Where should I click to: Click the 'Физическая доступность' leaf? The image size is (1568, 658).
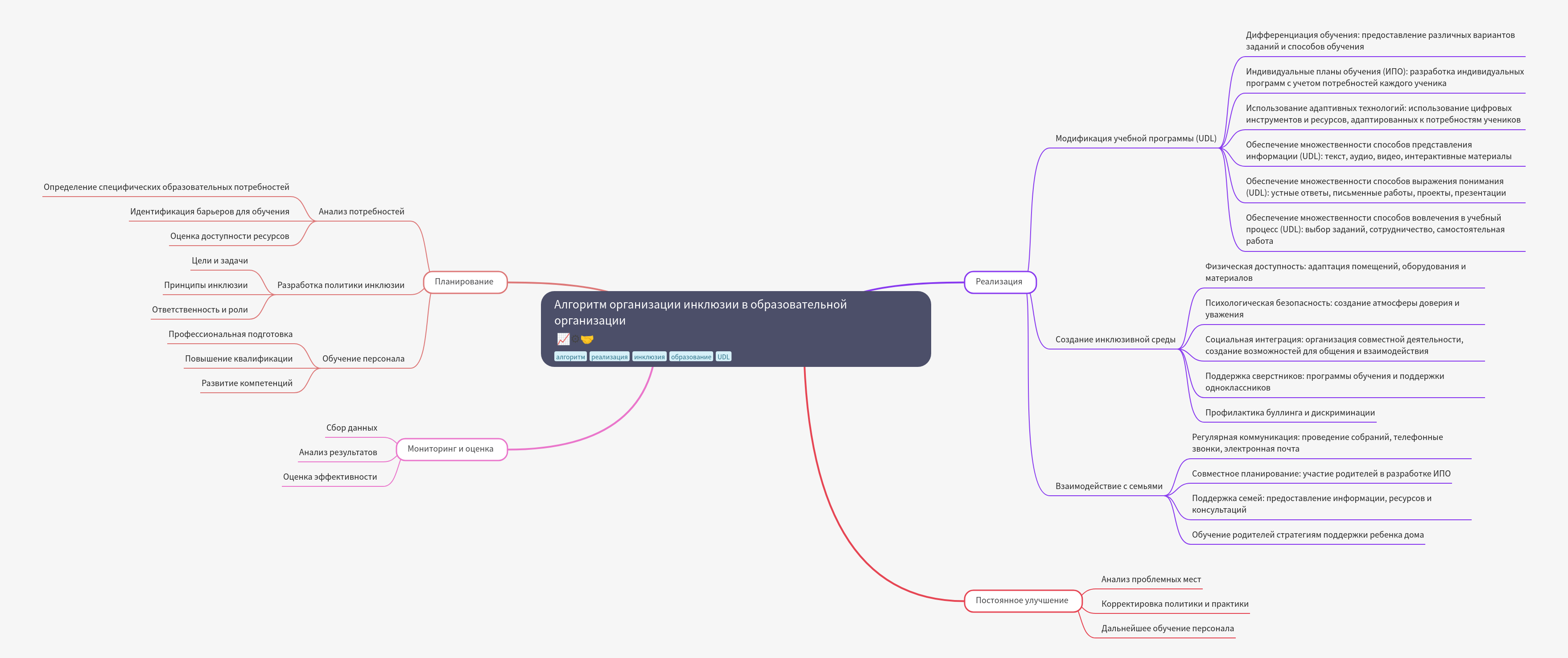click(1336, 272)
